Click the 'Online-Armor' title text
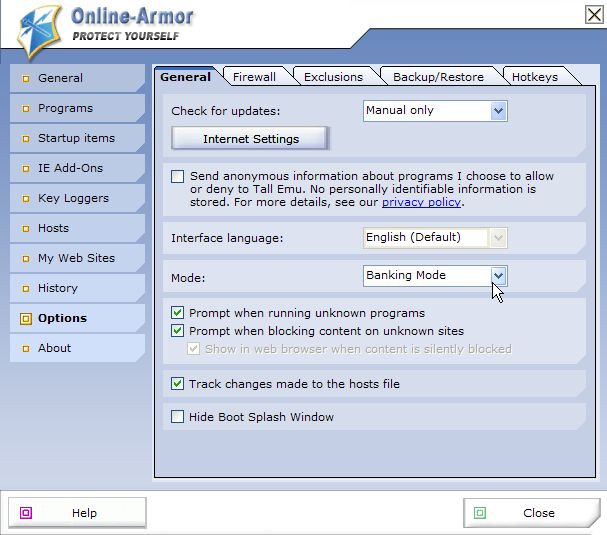The image size is (607, 535). coord(132,17)
